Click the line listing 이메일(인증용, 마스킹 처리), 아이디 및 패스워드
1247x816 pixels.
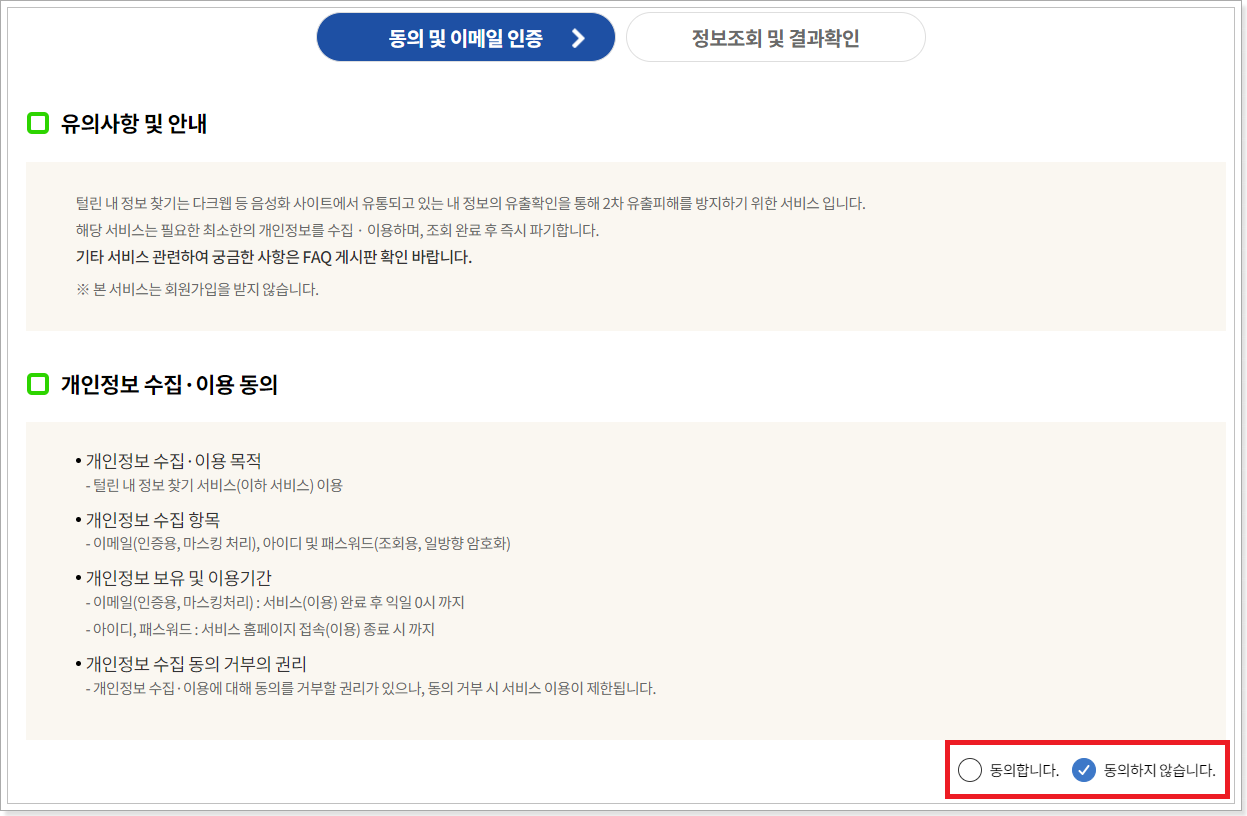tap(298, 543)
